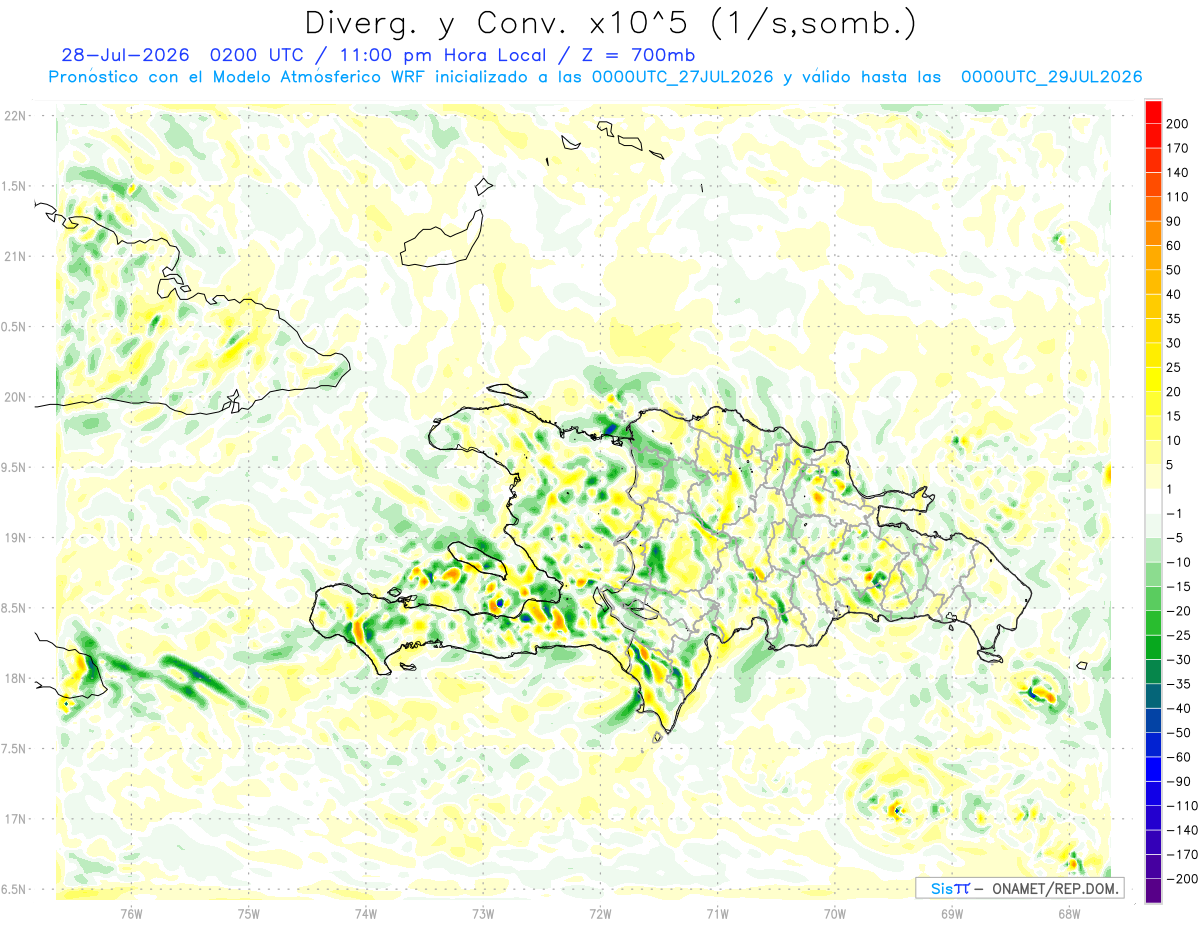Click the 76W longitude label
Screen dimensions: 1200x927
[x=131, y=912]
